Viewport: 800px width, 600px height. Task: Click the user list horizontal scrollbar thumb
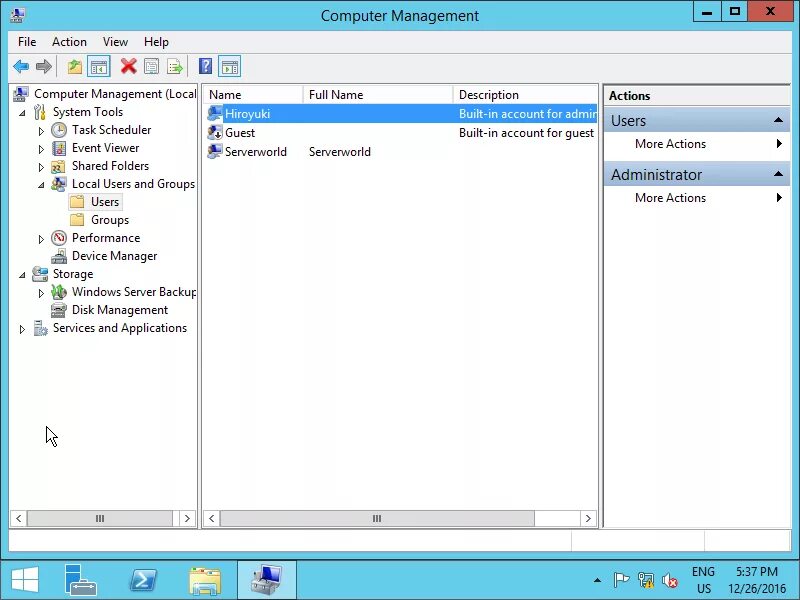377,518
